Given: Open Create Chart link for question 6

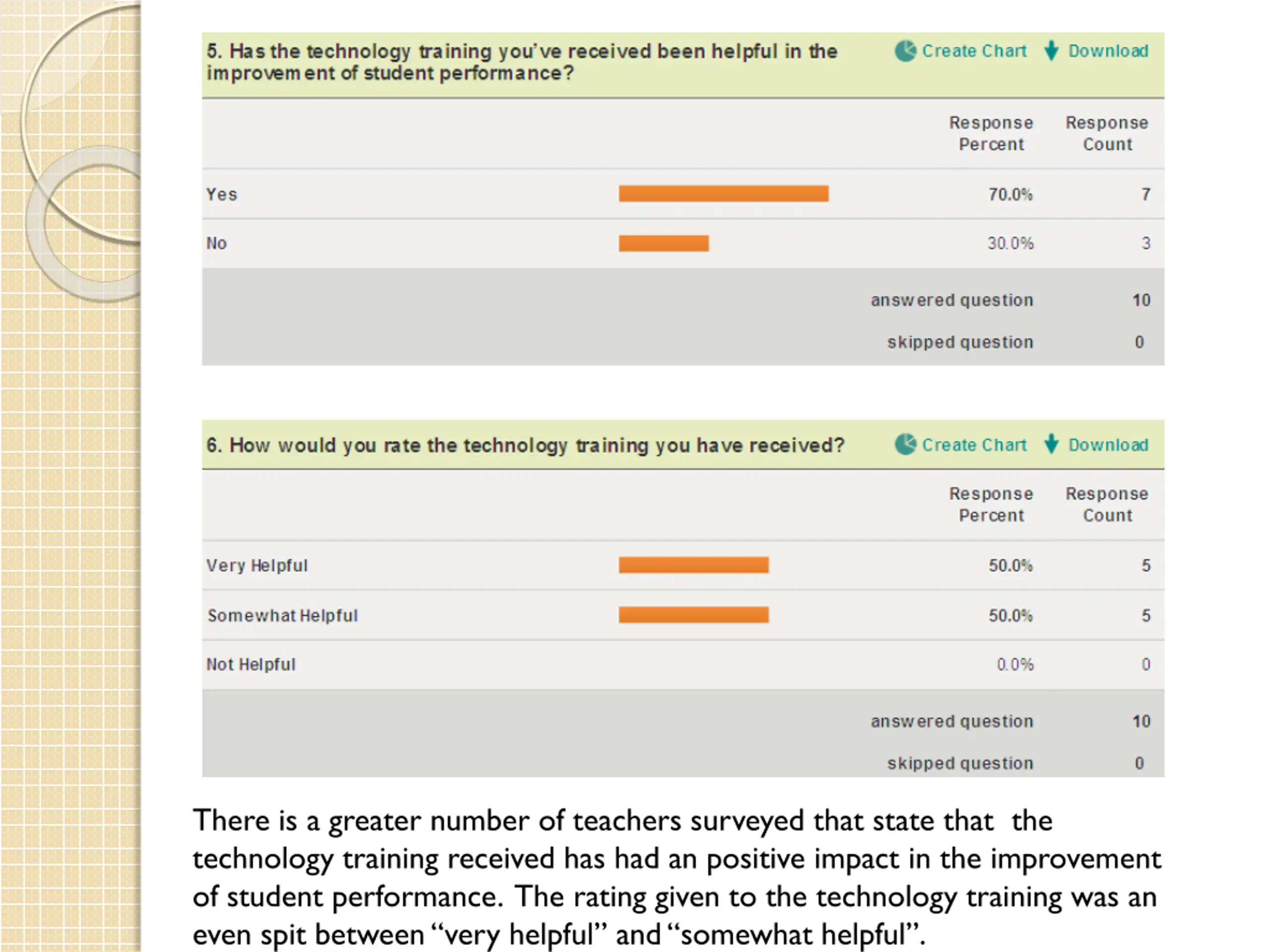Looking at the screenshot, I should point(974,445).
